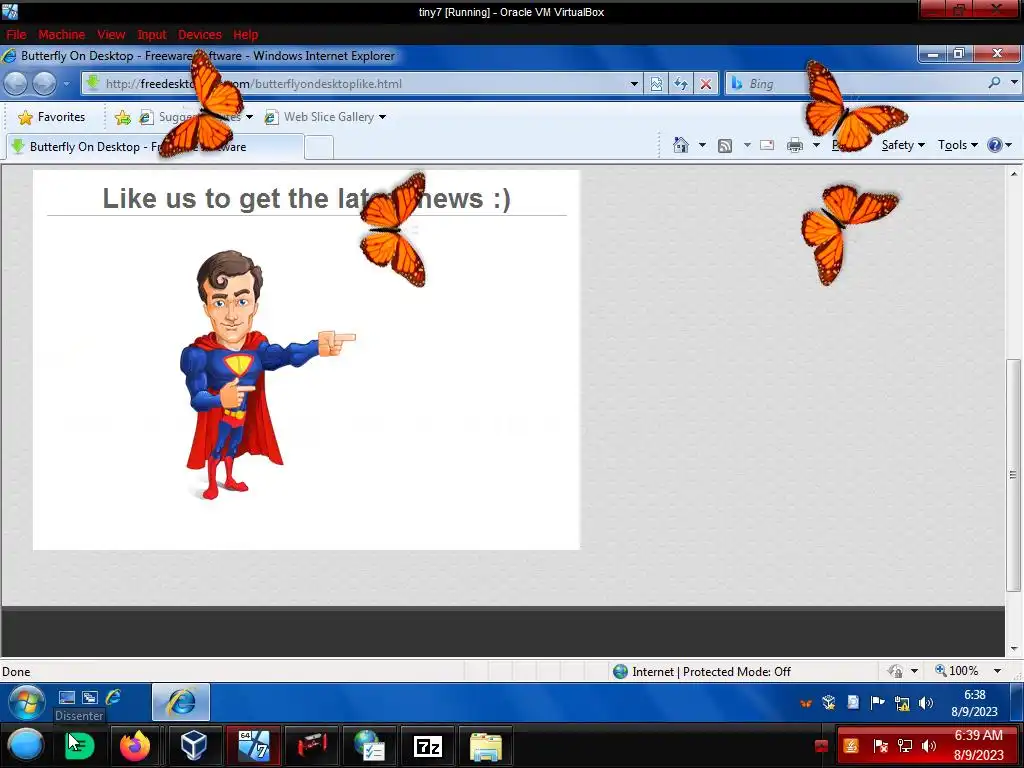Open the Favorites star button
The height and width of the screenshot is (768, 1024).
point(52,117)
